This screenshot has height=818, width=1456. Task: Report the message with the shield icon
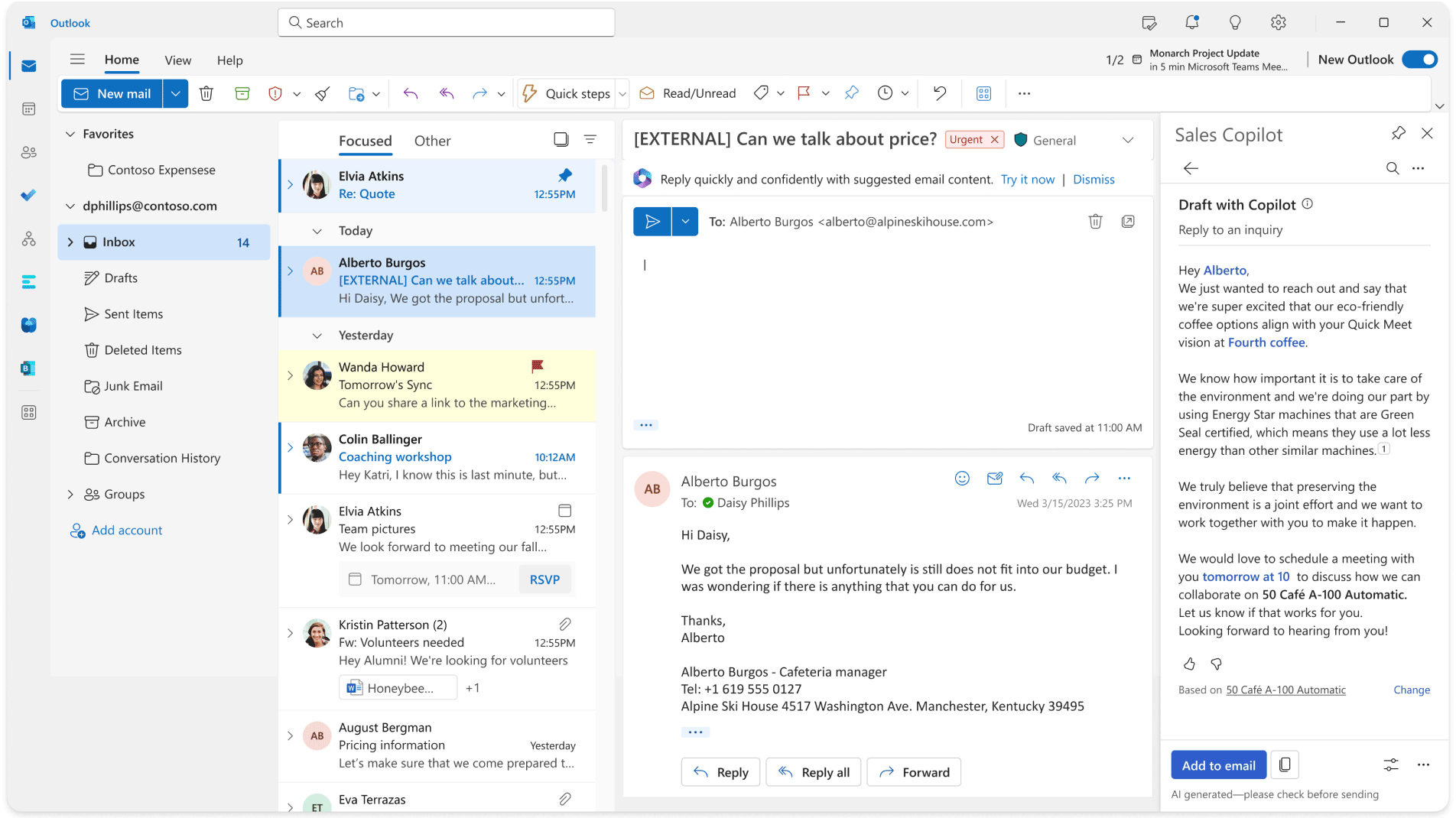point(275,93)
